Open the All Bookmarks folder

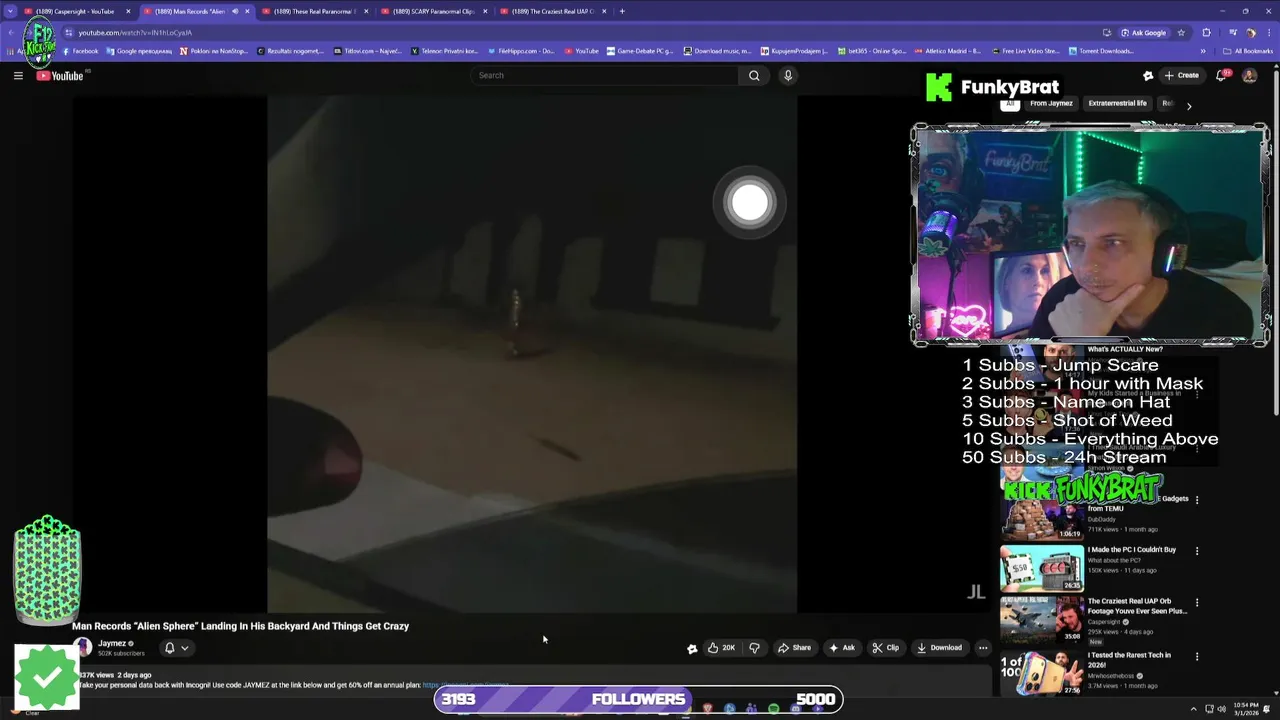pos(1248,51)
